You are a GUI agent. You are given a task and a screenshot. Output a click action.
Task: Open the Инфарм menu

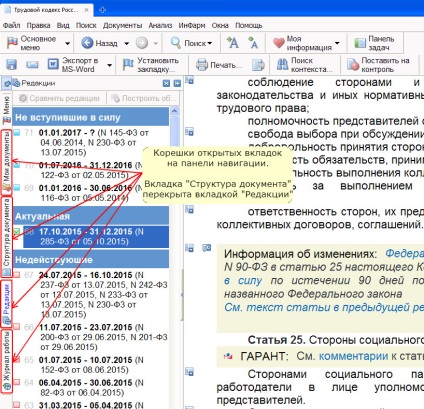click(192, 25)
